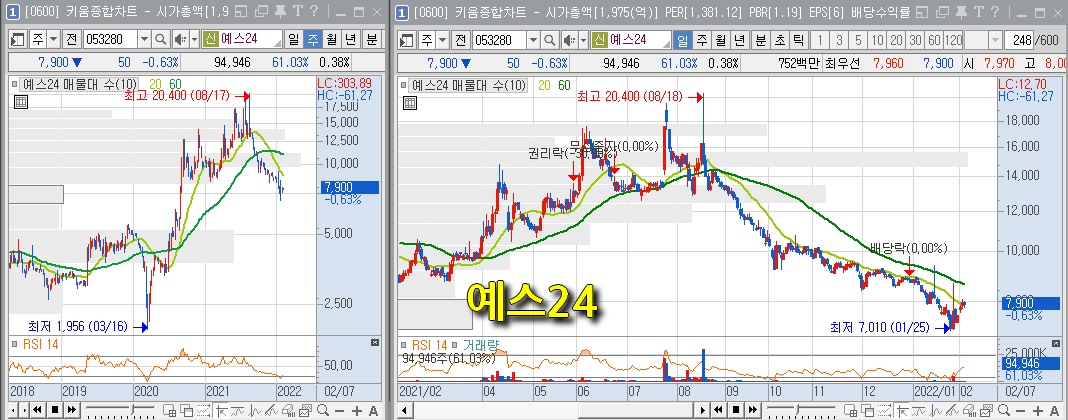Click the text A icon in right bottom toolbar
1068x420 pixels.
point(1053,410)
